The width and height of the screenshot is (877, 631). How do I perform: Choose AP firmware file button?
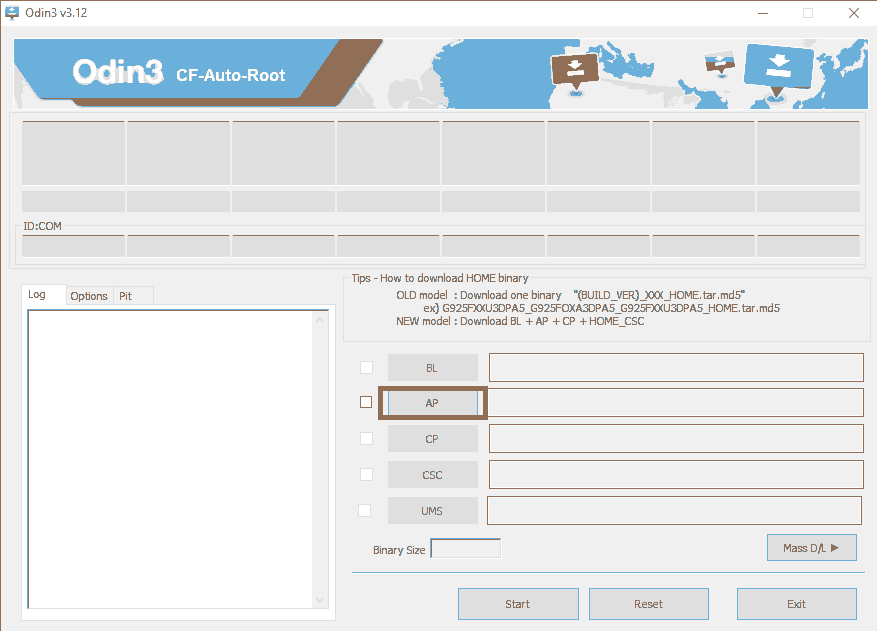[x=433, y=403]
